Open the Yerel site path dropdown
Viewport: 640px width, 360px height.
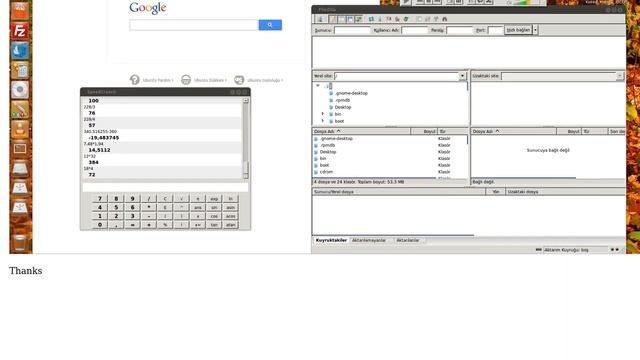[x=462, y=76]
